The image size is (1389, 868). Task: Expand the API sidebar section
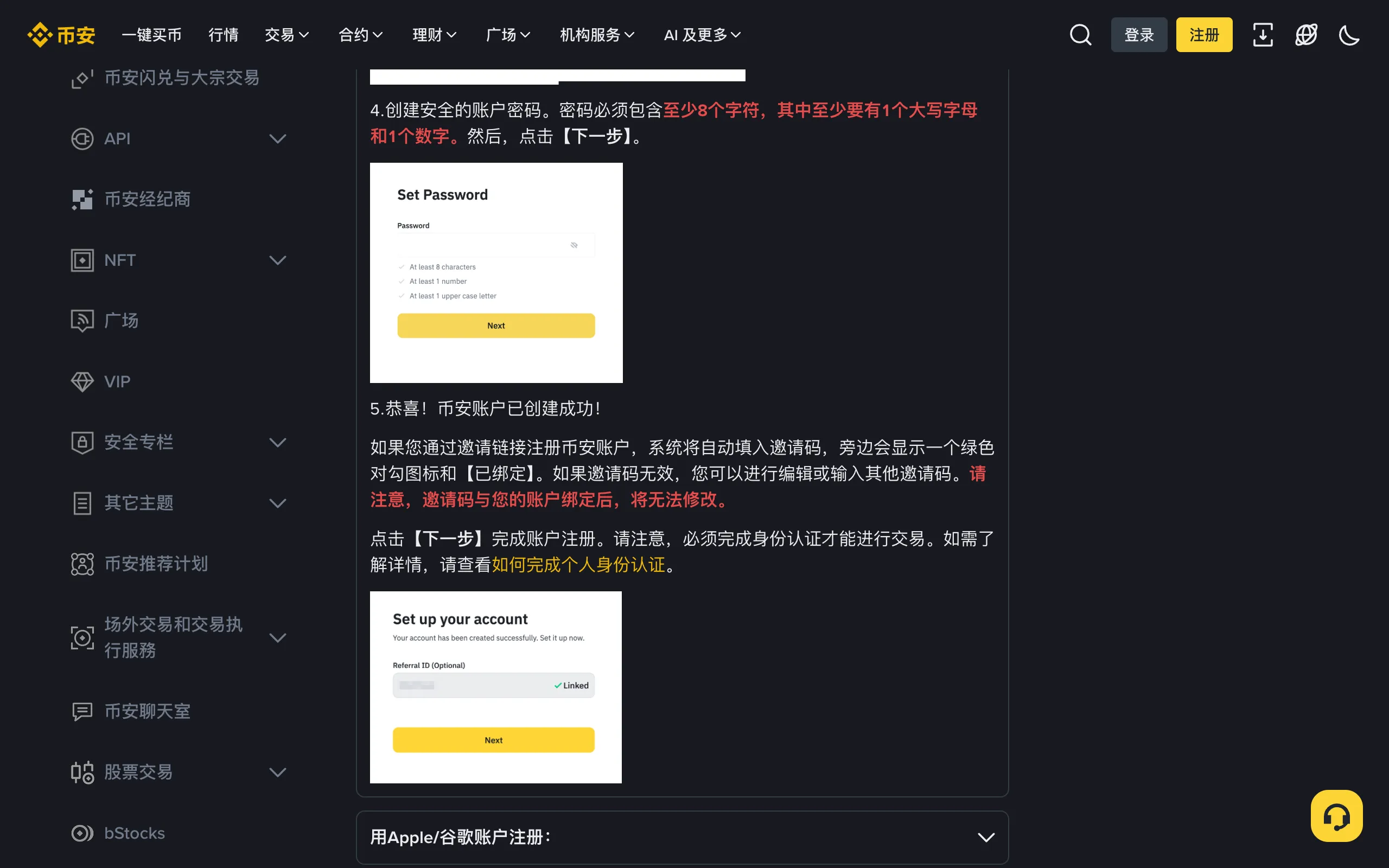(278, 139)
